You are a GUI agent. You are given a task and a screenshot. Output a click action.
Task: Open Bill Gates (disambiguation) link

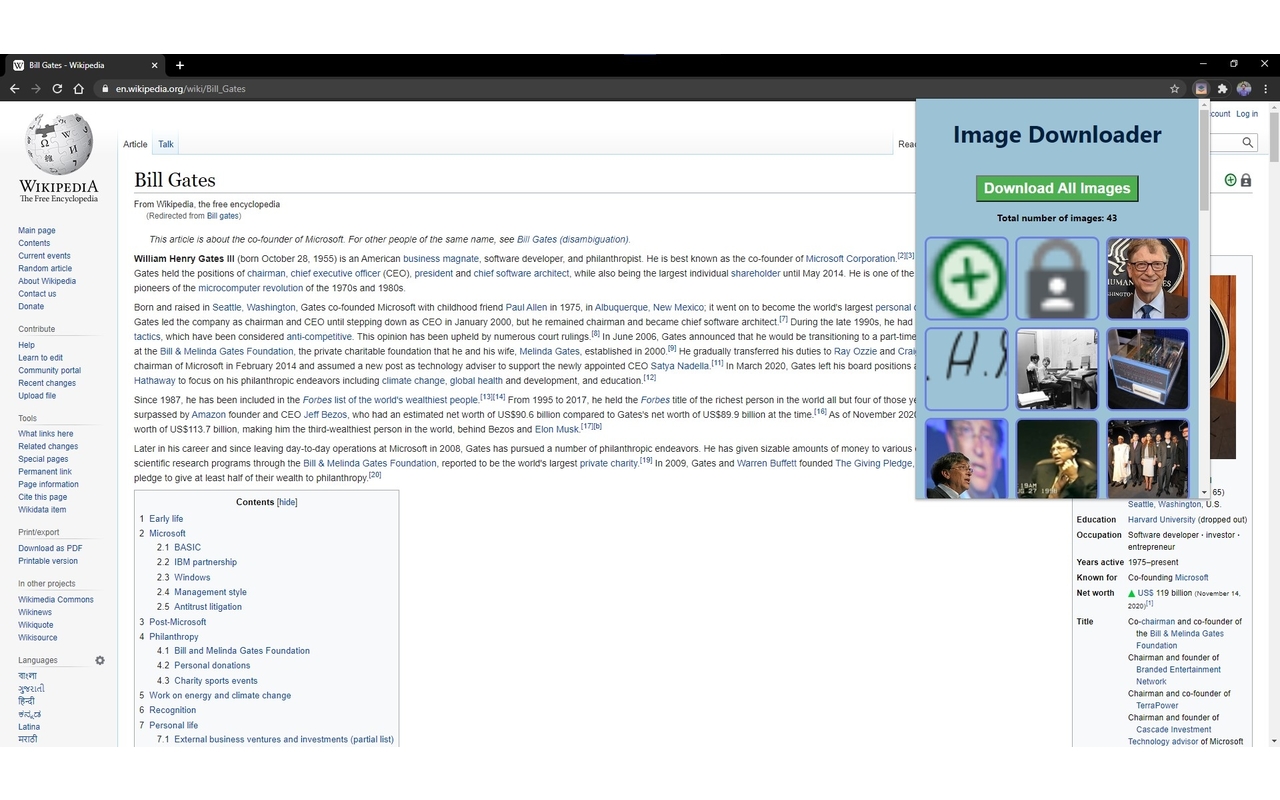pyautogui.click(x=573, y=239)
